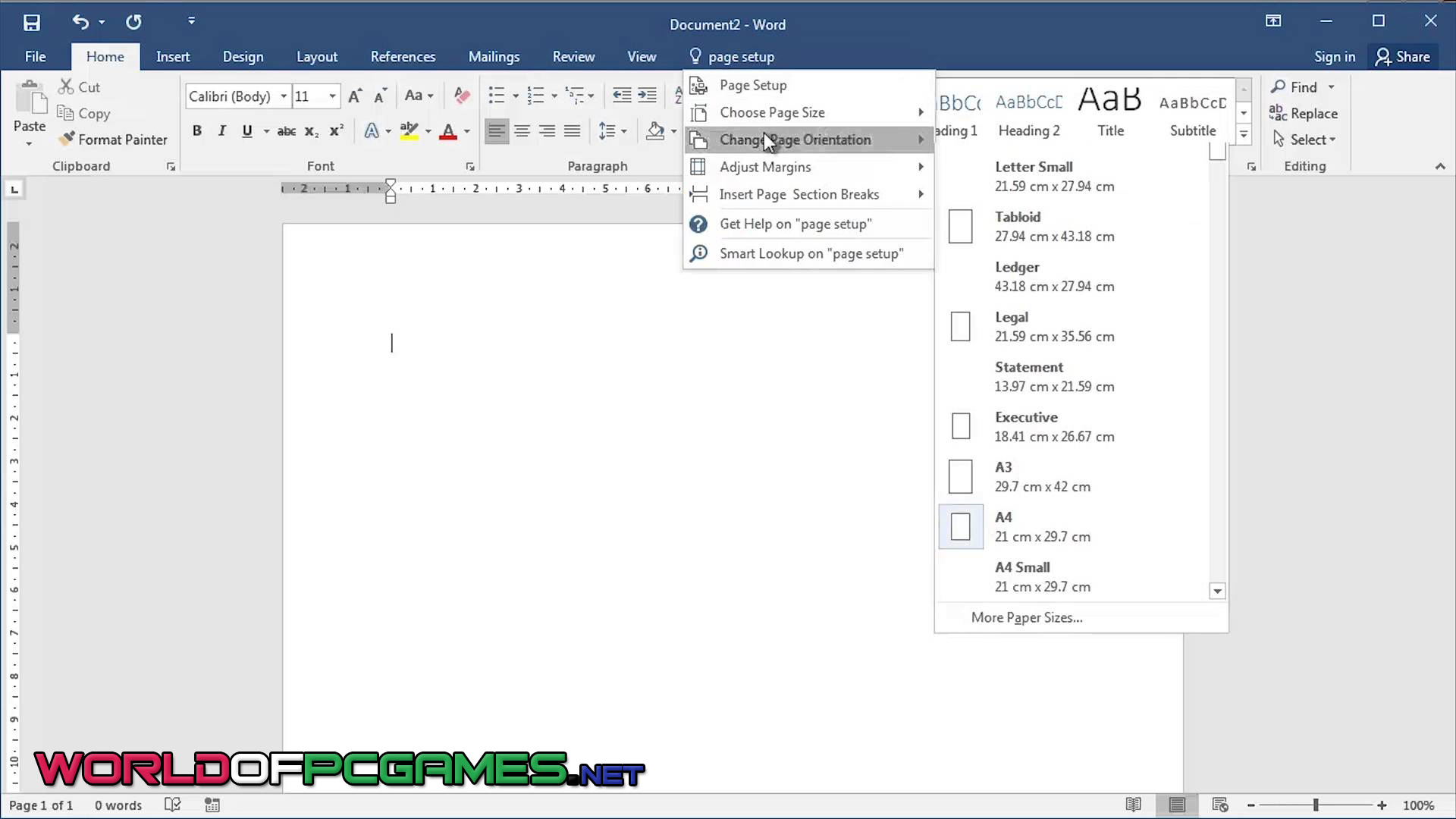Open the File tab
This screenshot has width=1456, height=819.
(35, 57)
